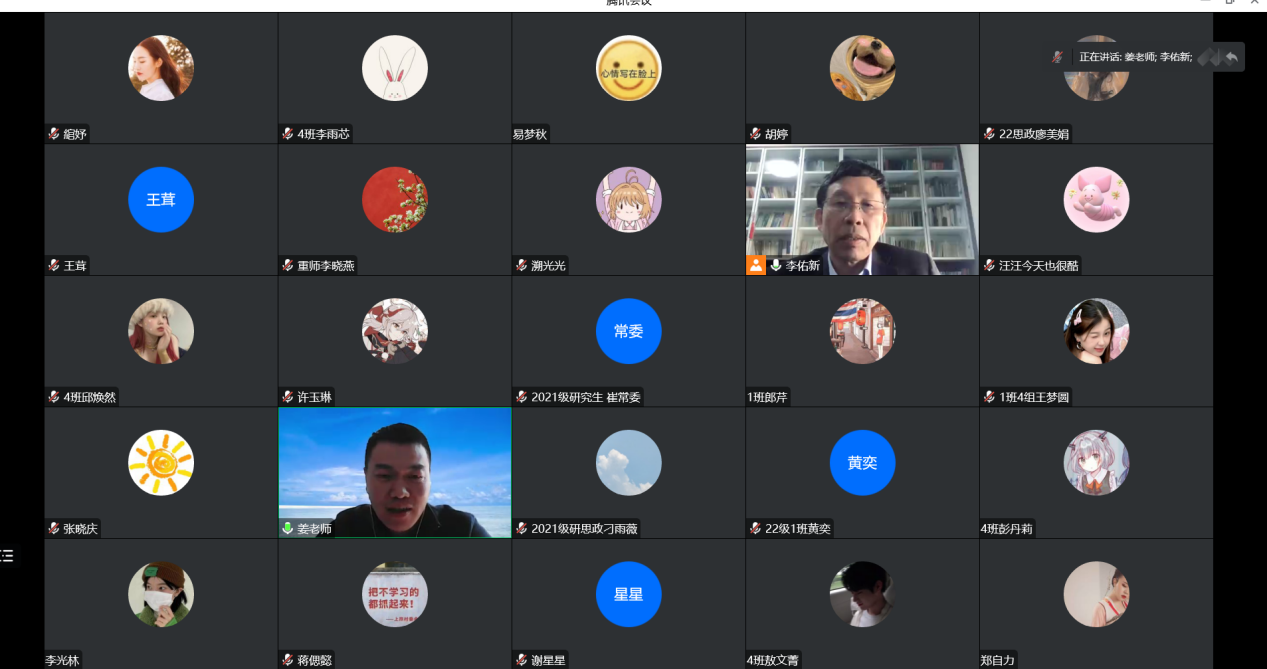Open the side panel list icon at left edge
Viewport: 1267px width, 669px height.
click(x=7, y=555)
